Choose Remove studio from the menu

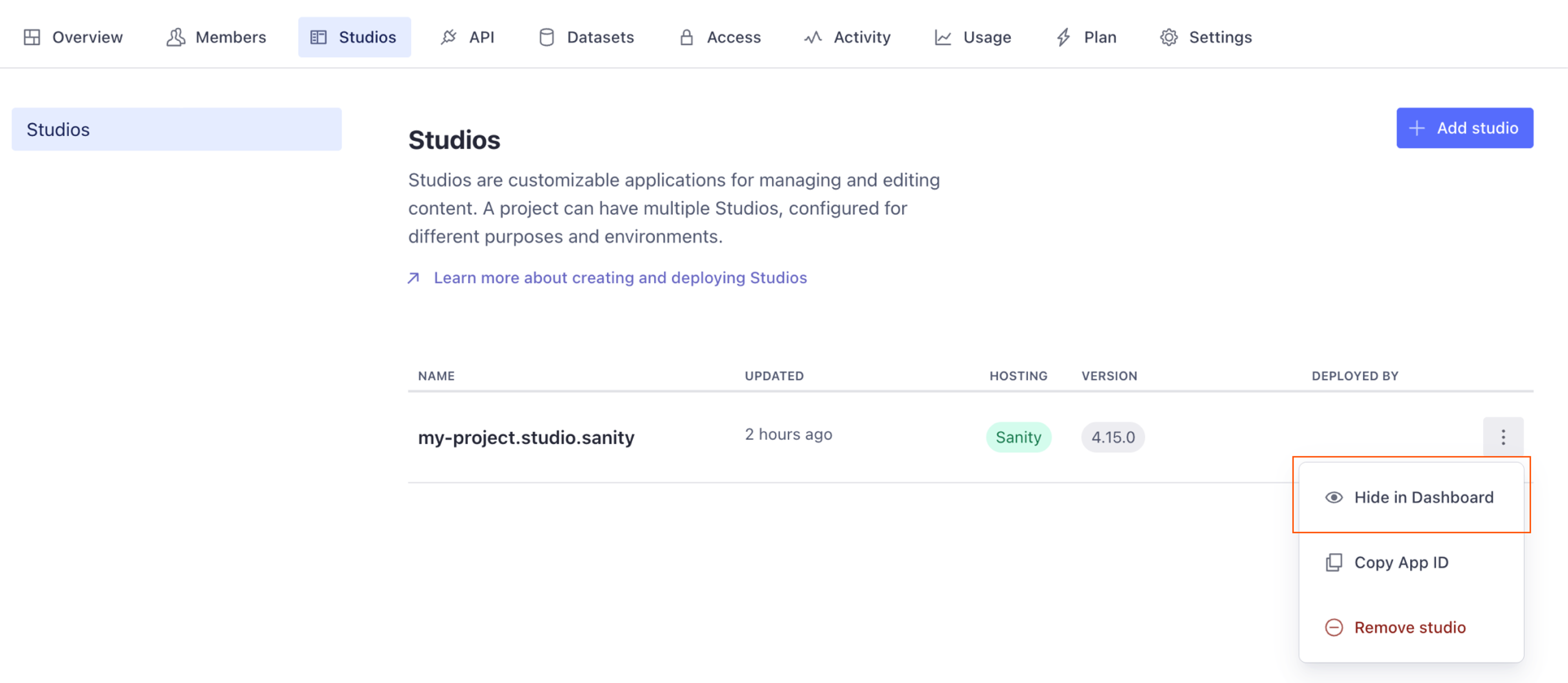pos(1411,627)
